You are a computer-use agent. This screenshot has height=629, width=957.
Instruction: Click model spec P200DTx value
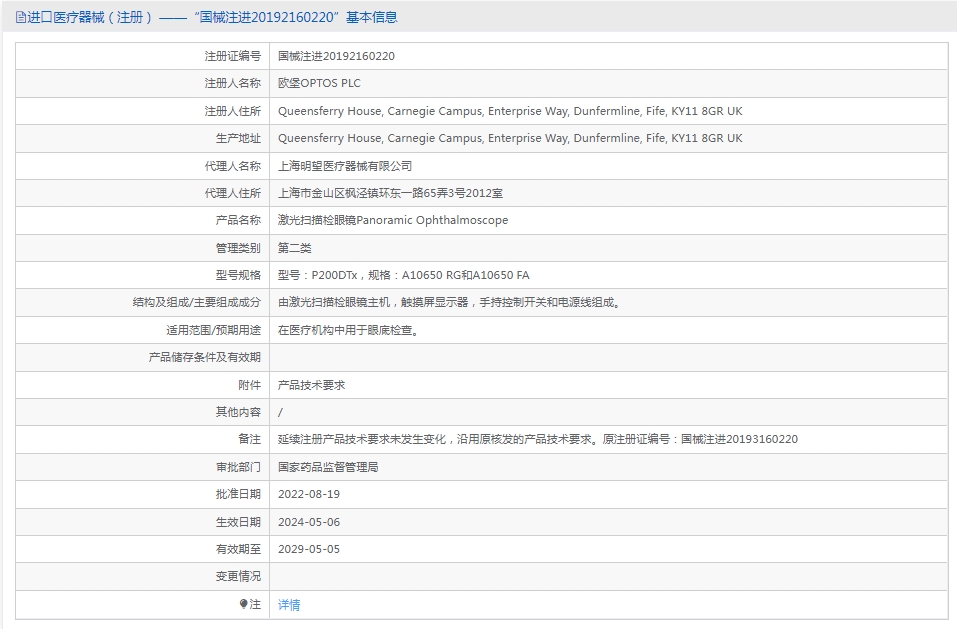403,275
